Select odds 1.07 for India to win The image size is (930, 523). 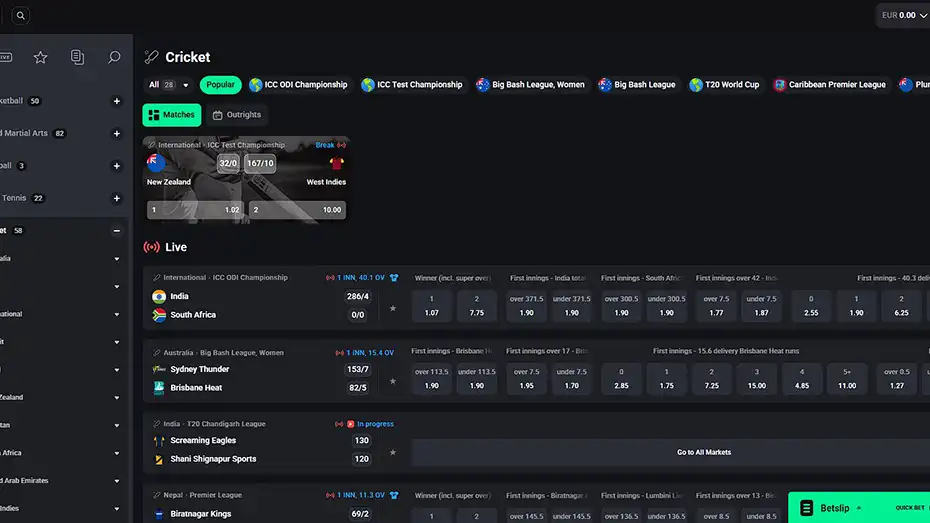(431, 306)
